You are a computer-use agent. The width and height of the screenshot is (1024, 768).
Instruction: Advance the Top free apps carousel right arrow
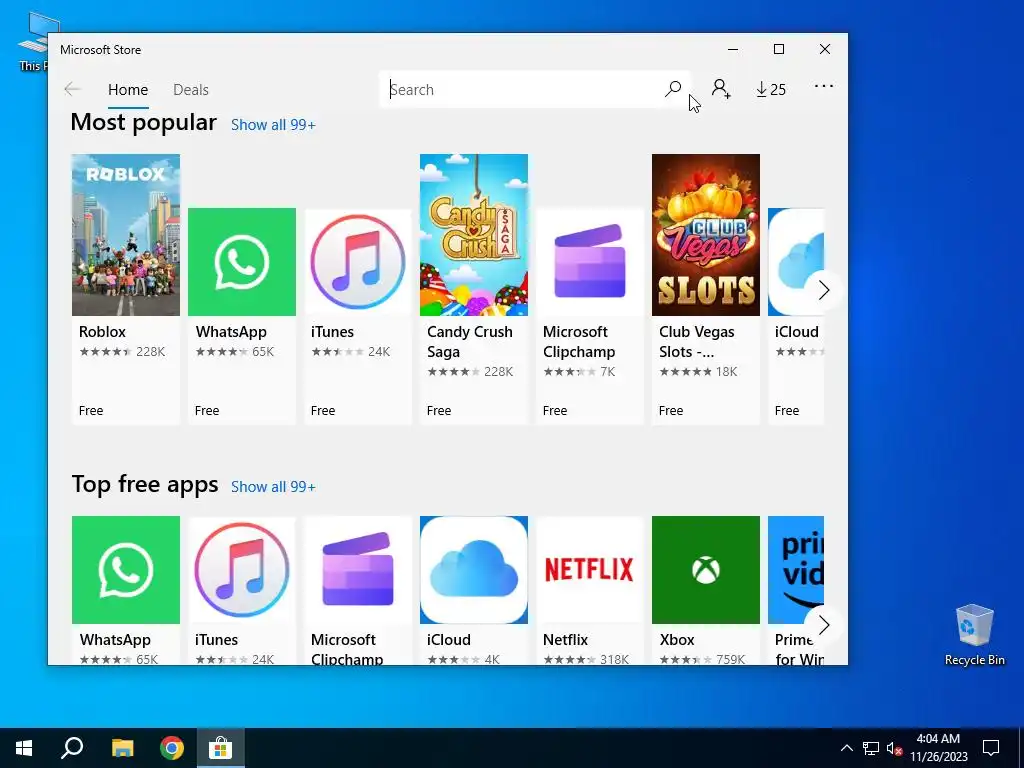click(824, 625)
